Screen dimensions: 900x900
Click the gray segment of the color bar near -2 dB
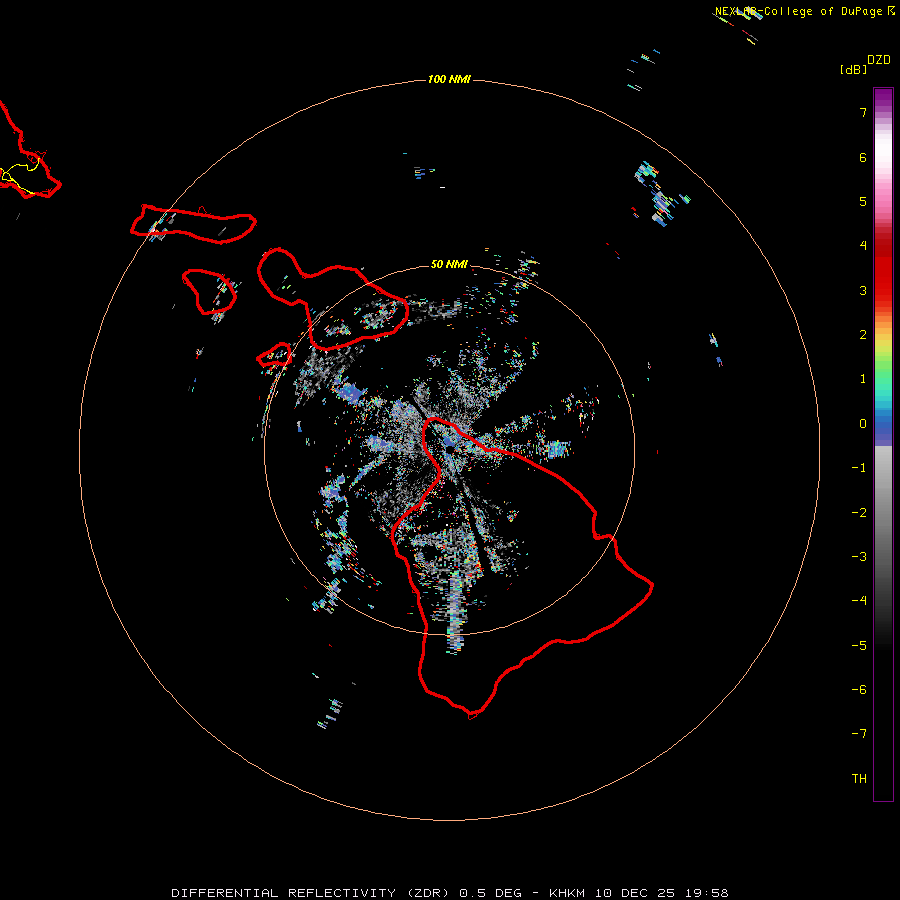(x=883, y=513)
